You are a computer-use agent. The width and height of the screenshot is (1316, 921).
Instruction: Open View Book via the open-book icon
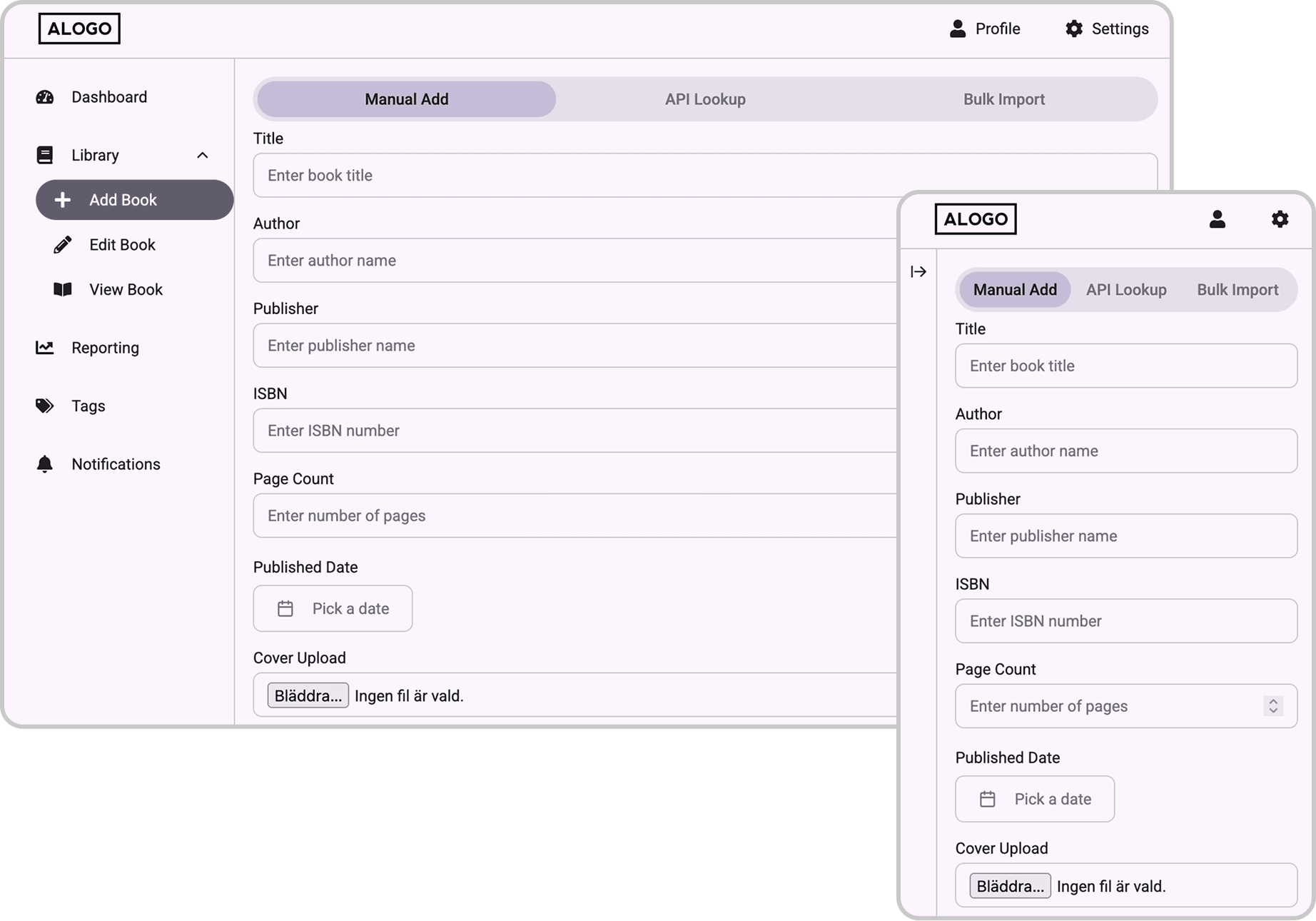coord(62,289)
